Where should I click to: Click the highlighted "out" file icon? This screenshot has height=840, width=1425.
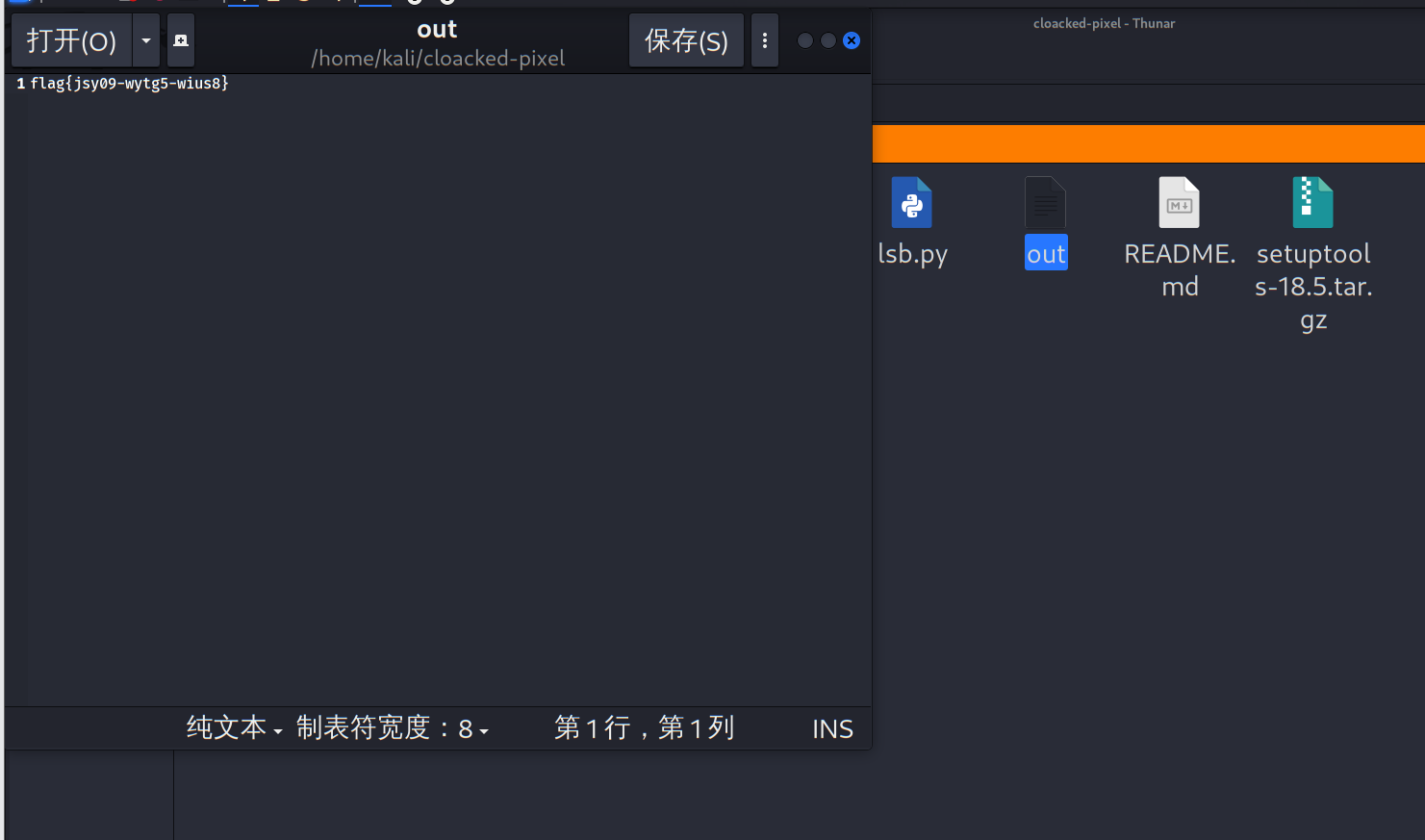coord(1045,203)
